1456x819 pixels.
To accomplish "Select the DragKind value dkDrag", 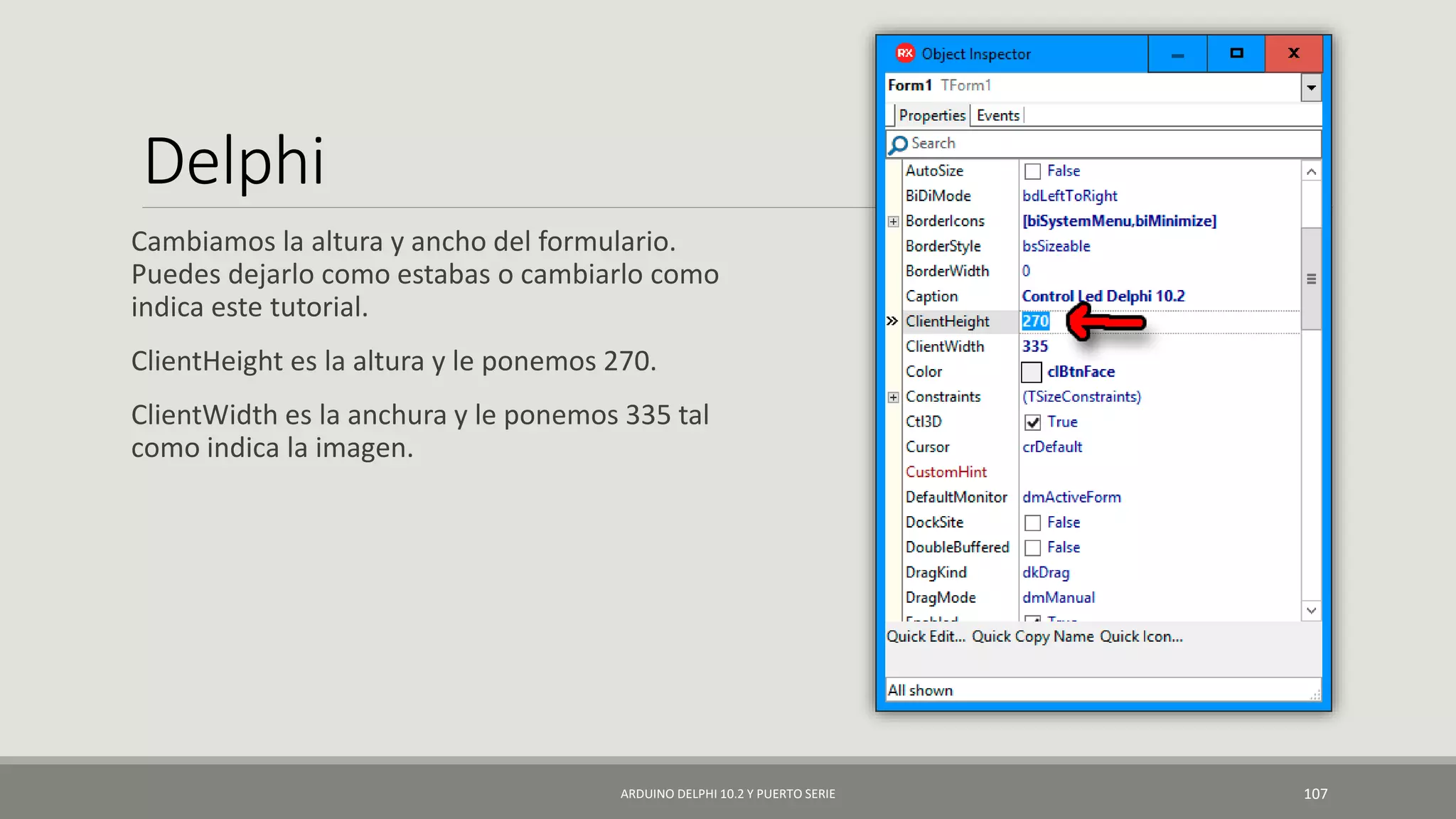I will [x=1046, y=572].
